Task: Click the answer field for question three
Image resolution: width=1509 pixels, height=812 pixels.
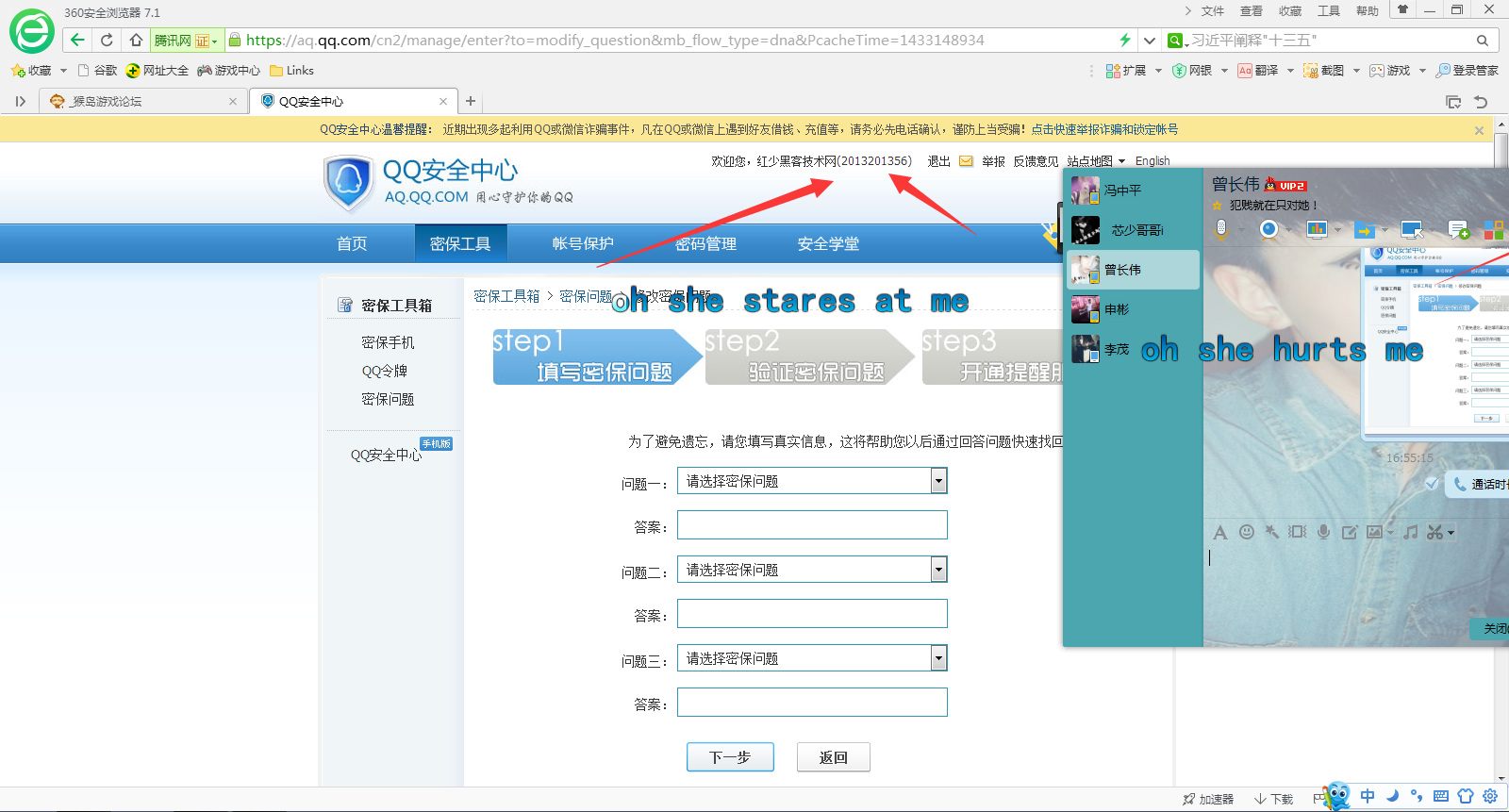Action: click(x=812, y=703)
